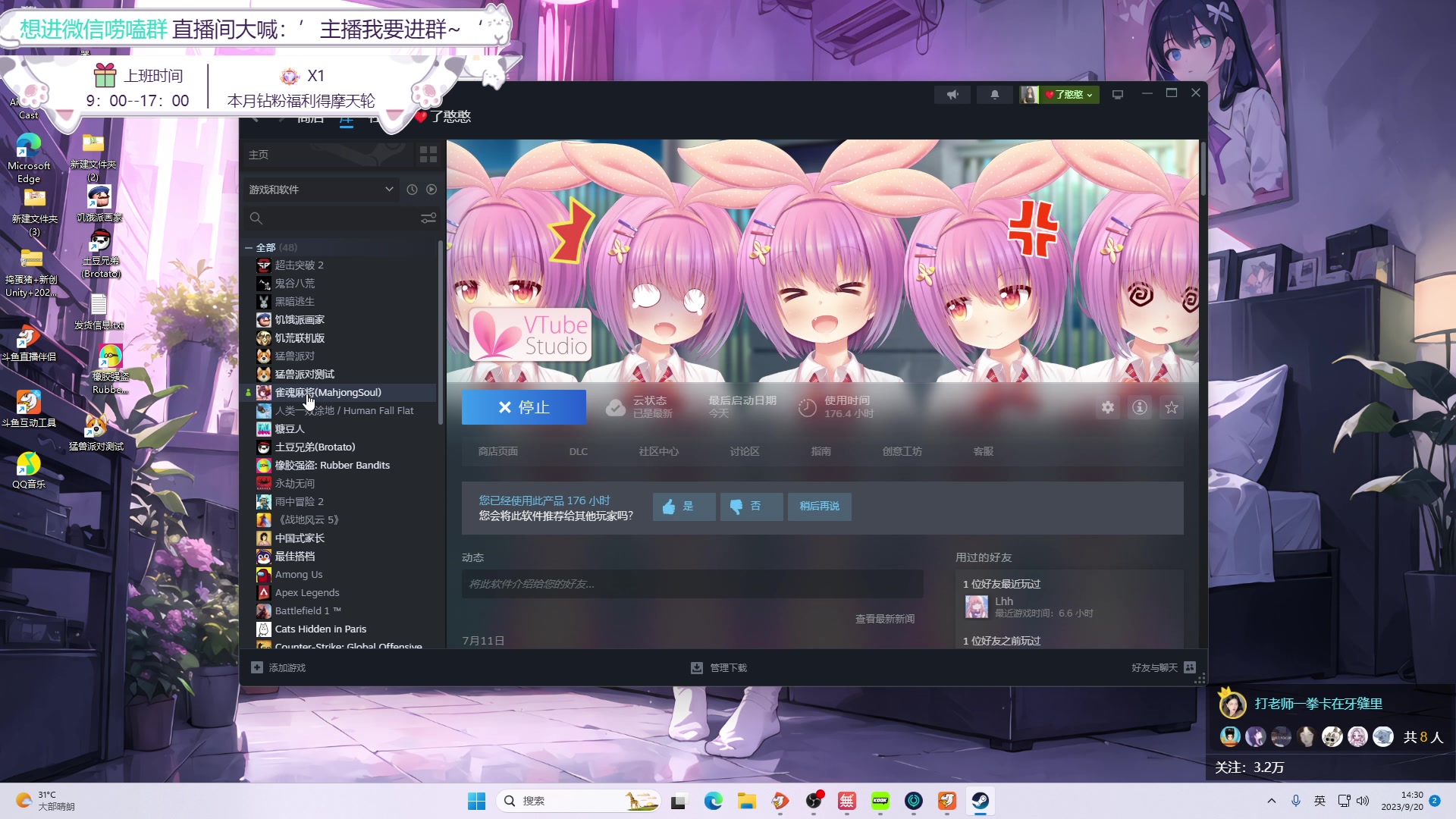Click the Windows Start button
This screenshot has height=819, width=1456.
[477, 801]
